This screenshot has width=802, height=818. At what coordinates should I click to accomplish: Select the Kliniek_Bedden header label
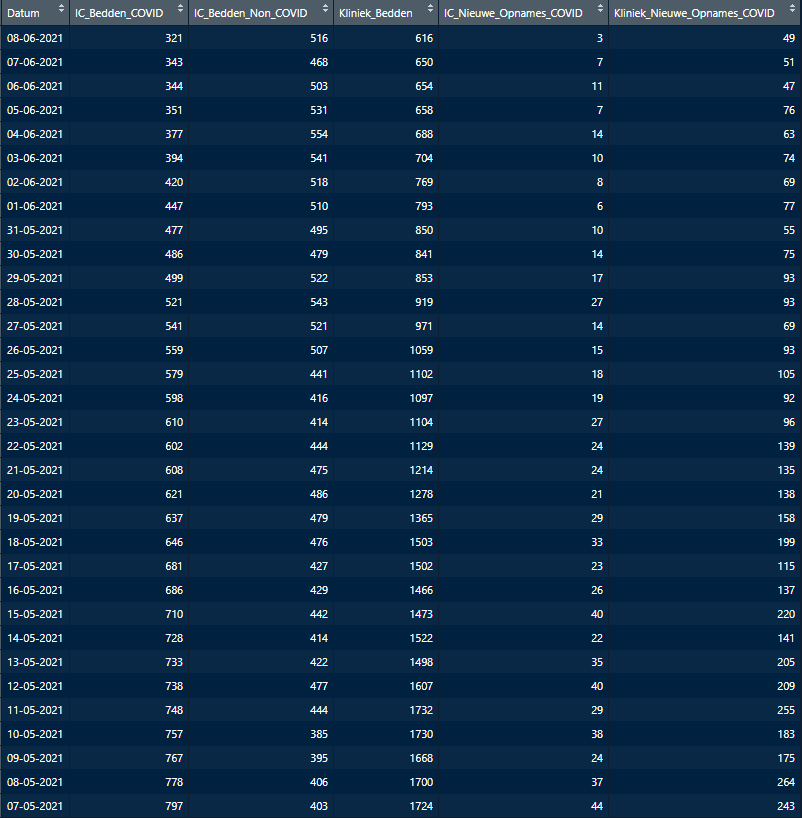point(376,13)
